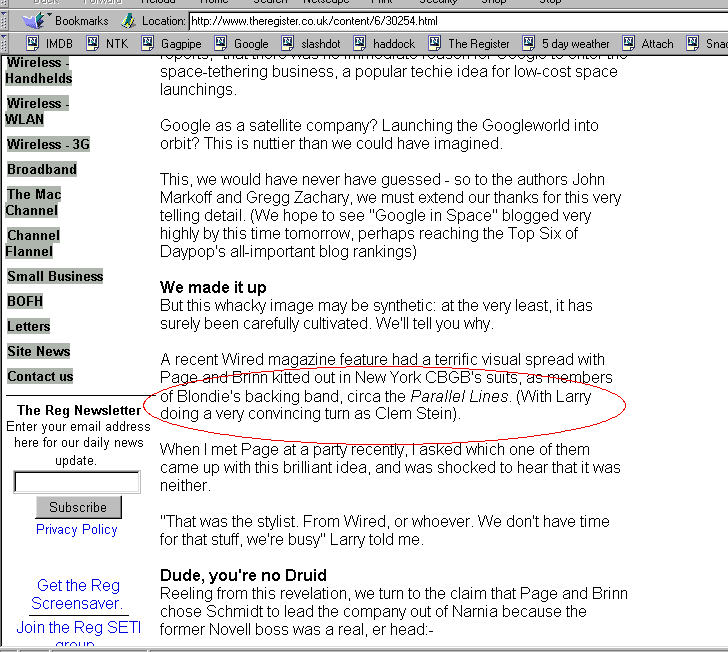Open the Google bookmark label
The height and width of the screenshot is (652, 728).
(251, 44)
